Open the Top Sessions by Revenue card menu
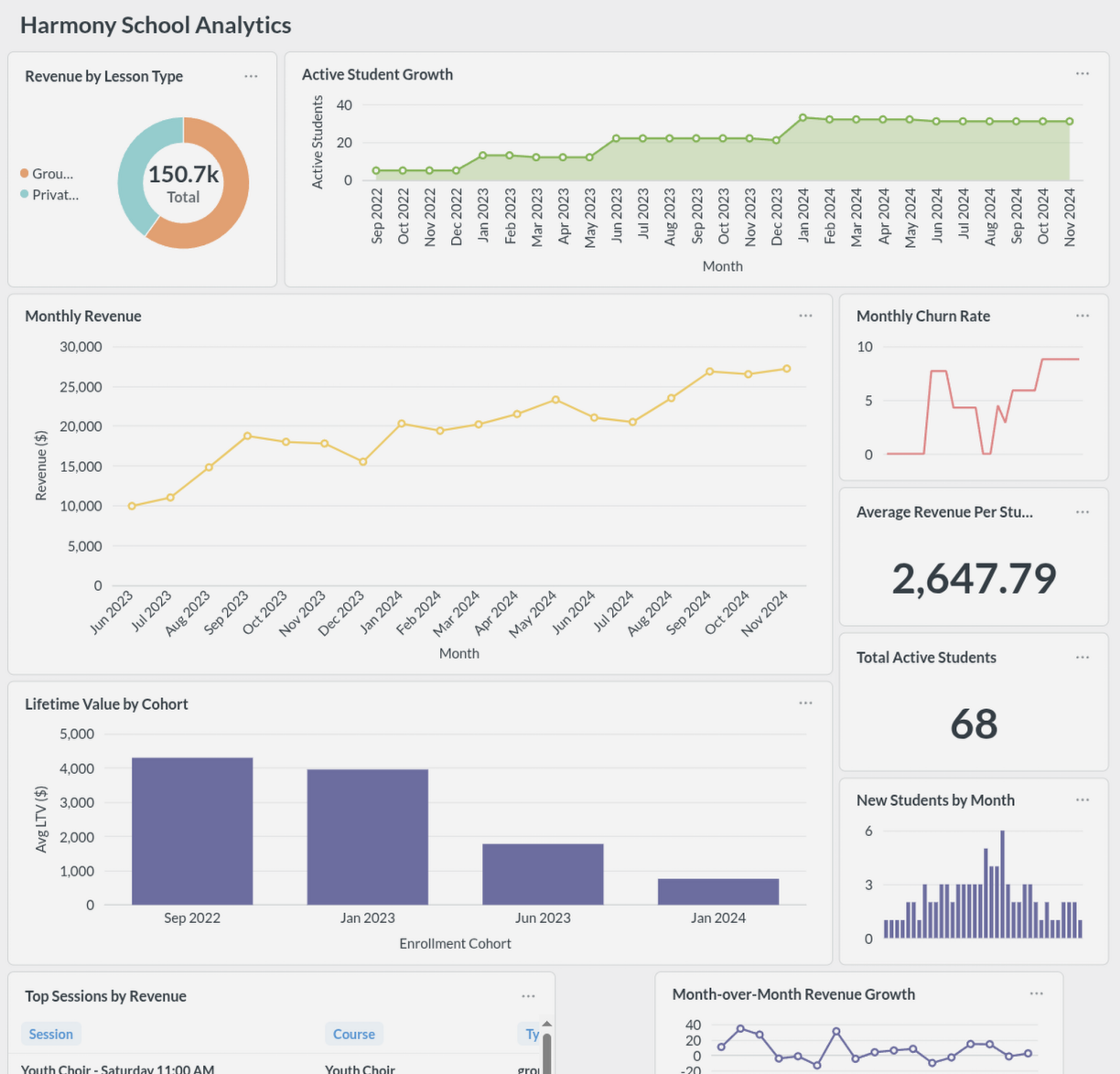The width and height of the screenshot is (1120, 1074). pos(528,995)
